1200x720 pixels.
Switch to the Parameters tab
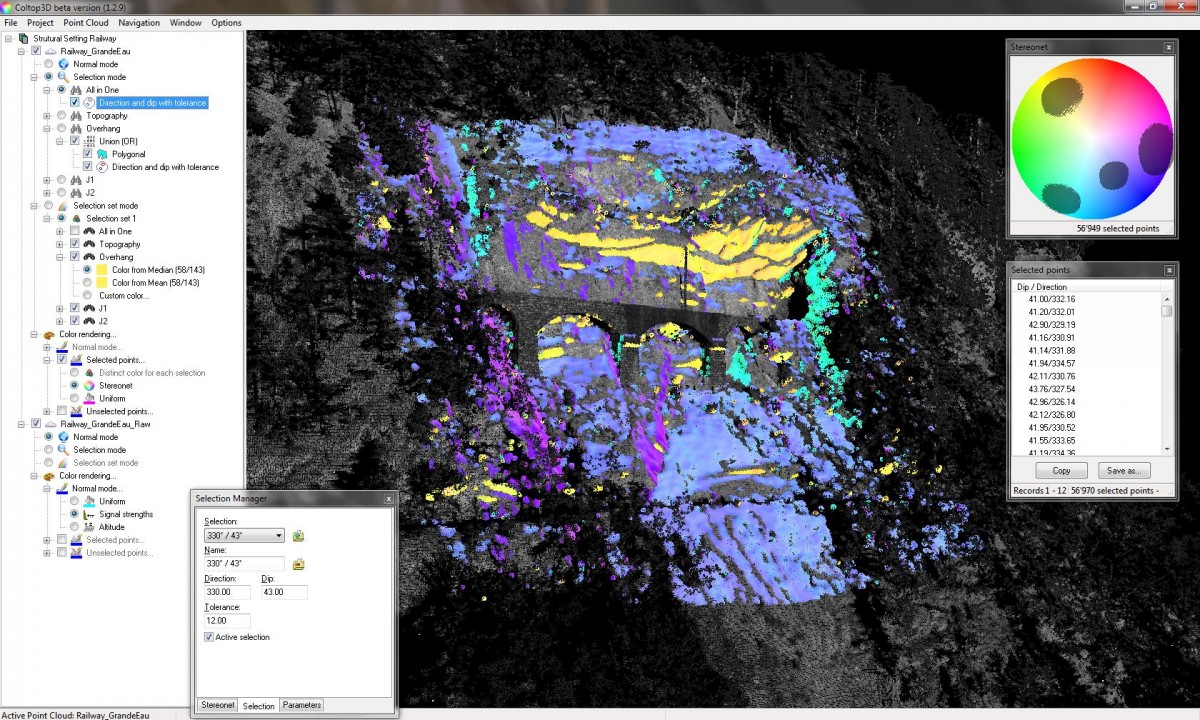pos(301,705)
